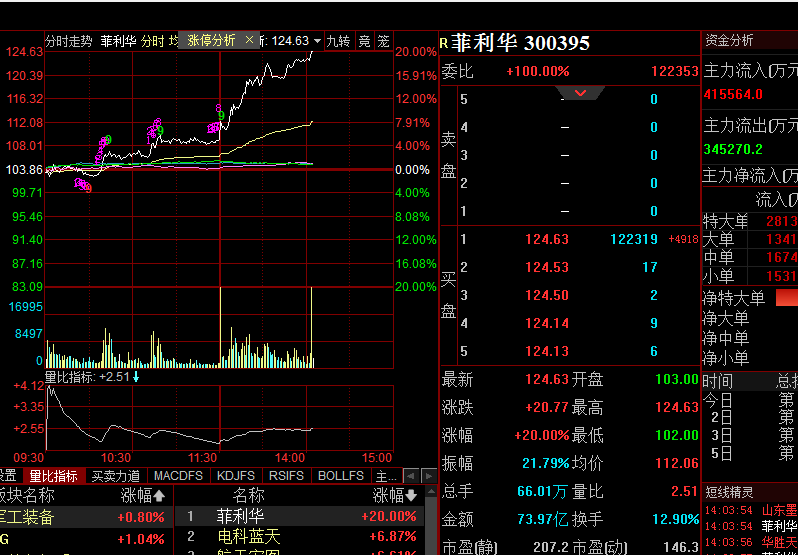Click the scrollbar up arrow of stock list
This screenshot has height=555, width=798.
point(431,491)
